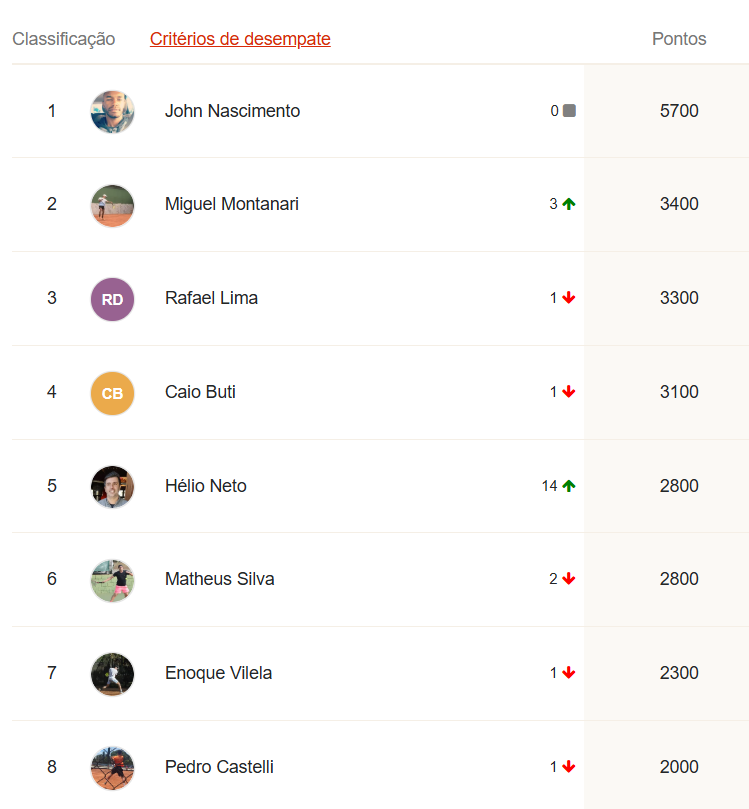This screenshot has height=809, width=749.
Task: Click red down arrow next to Rafael Lima
Action: [569, 298]
